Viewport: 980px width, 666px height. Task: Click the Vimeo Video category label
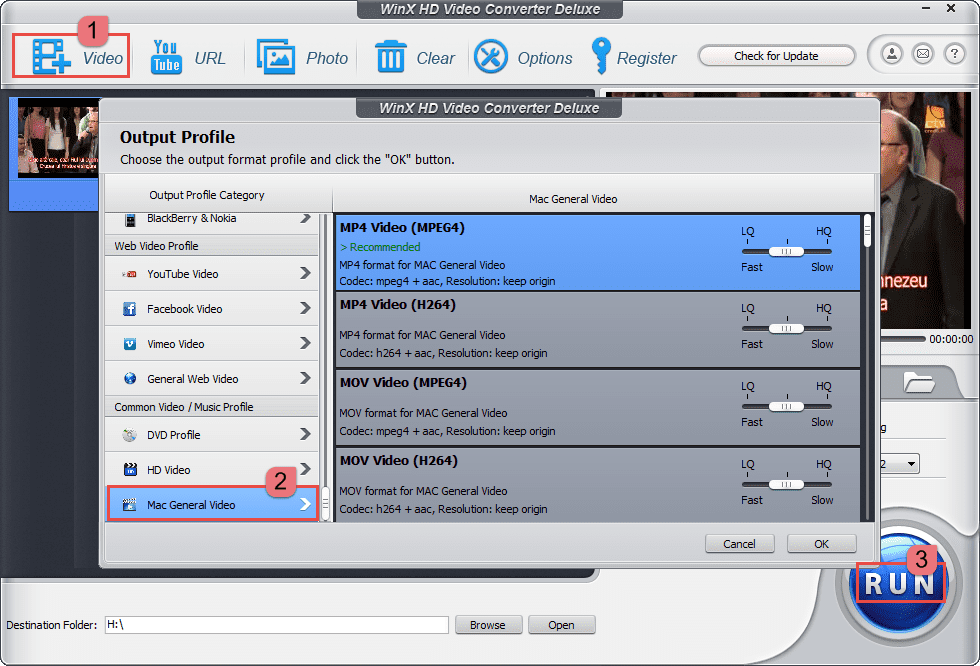(176, 344)
